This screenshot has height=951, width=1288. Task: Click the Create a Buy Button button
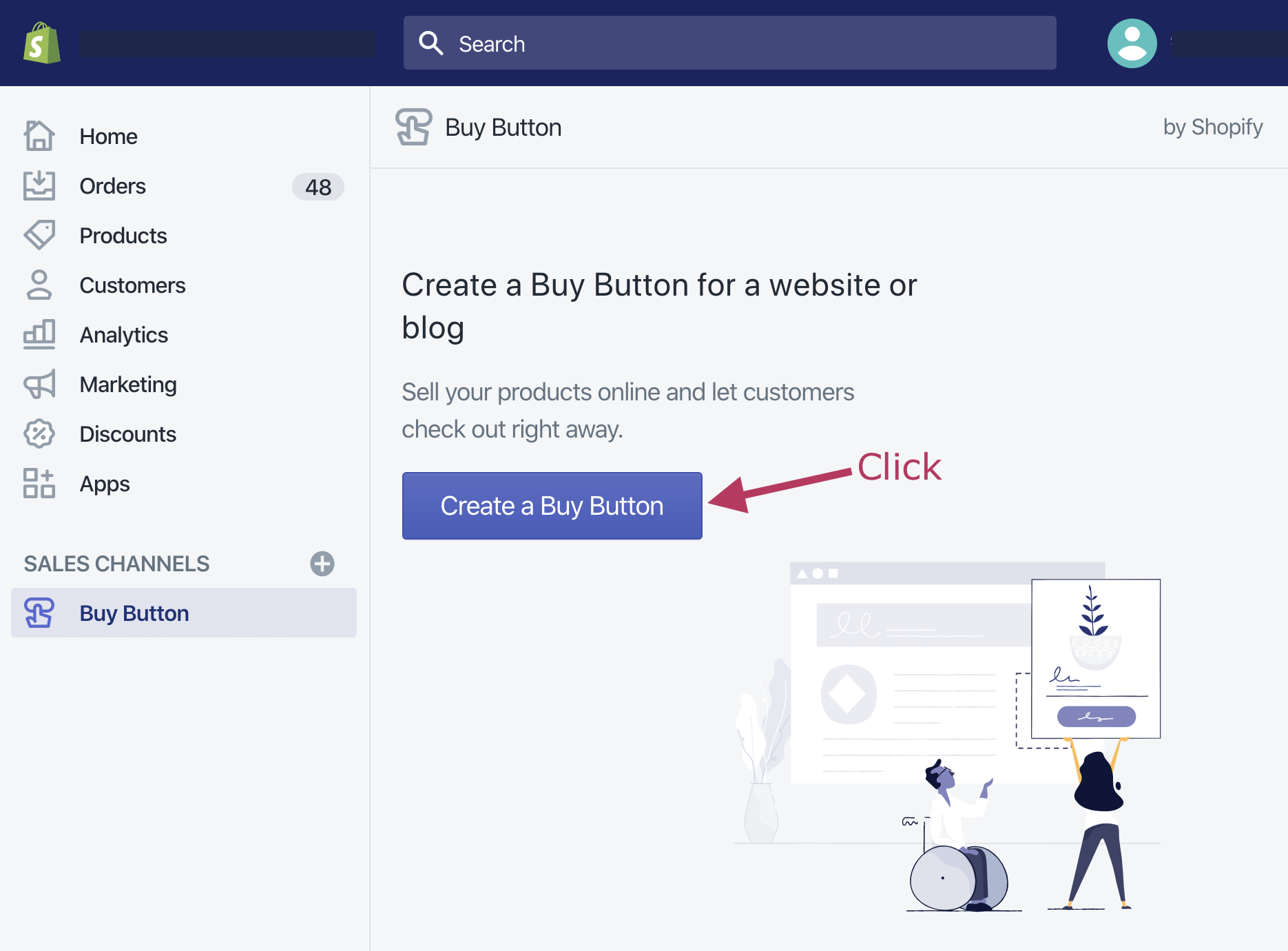[x=552, y=506]
